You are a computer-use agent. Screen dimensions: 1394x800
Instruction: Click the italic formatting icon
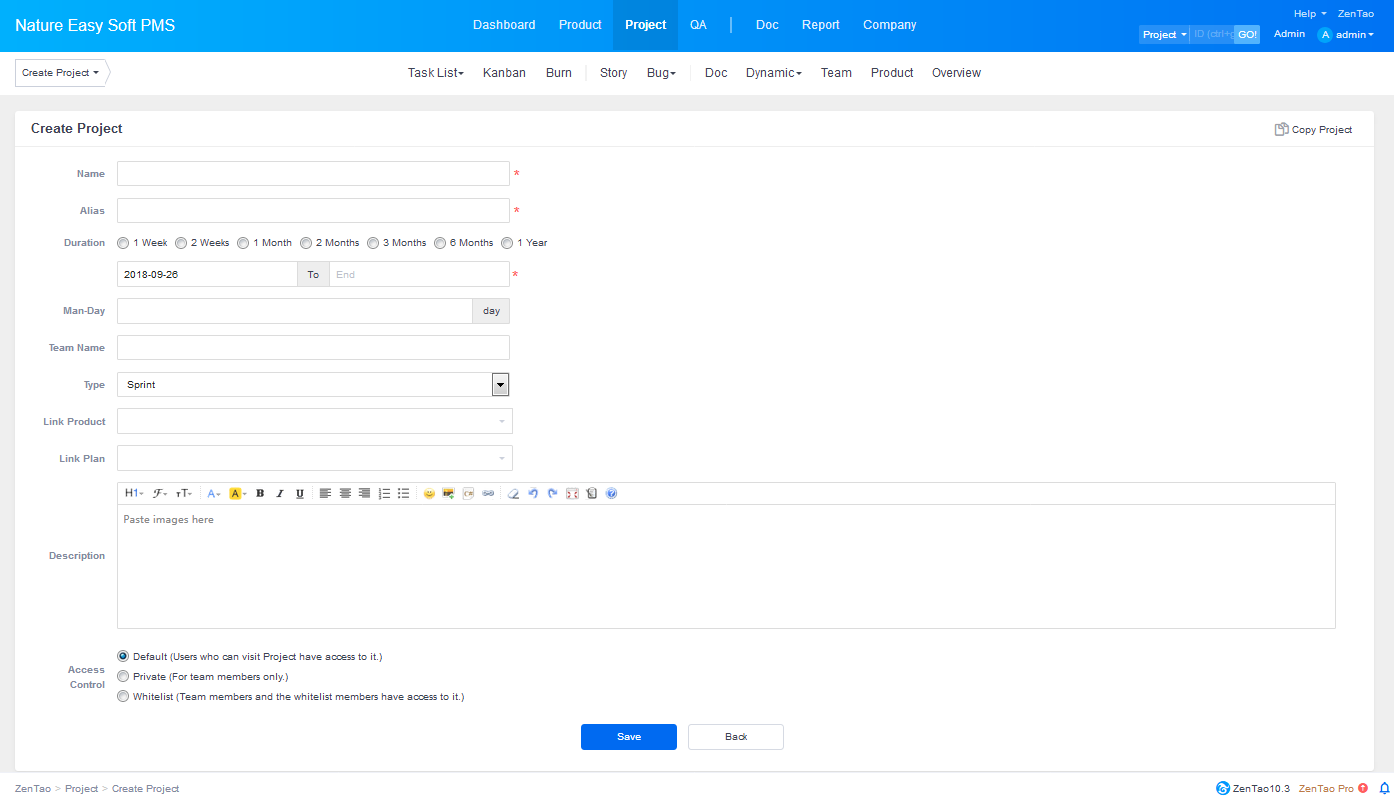[280, 493]
